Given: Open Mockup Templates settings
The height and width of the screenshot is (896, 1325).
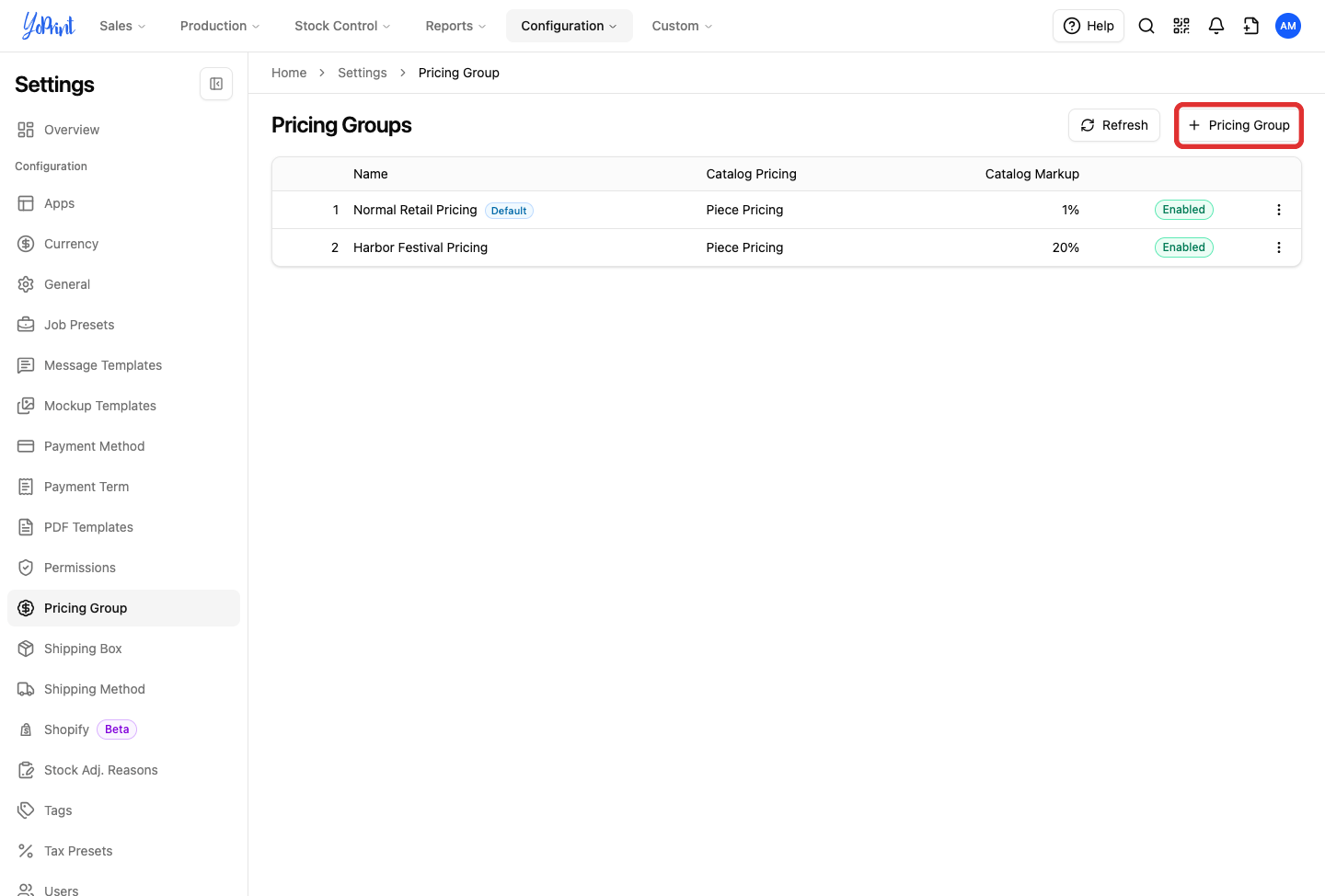Looking at the screenshot, I should pyautogui.click(x=123, y=406).
